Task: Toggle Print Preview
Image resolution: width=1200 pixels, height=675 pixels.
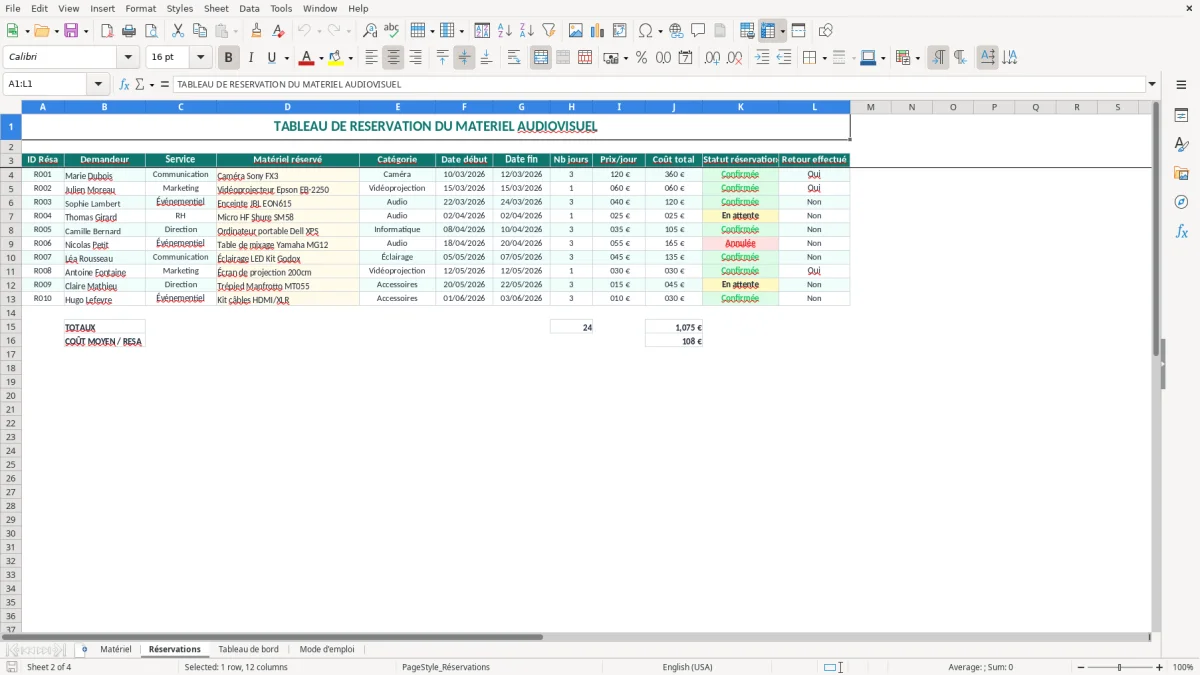Action: pyautogui.click(x=149, y=31)
